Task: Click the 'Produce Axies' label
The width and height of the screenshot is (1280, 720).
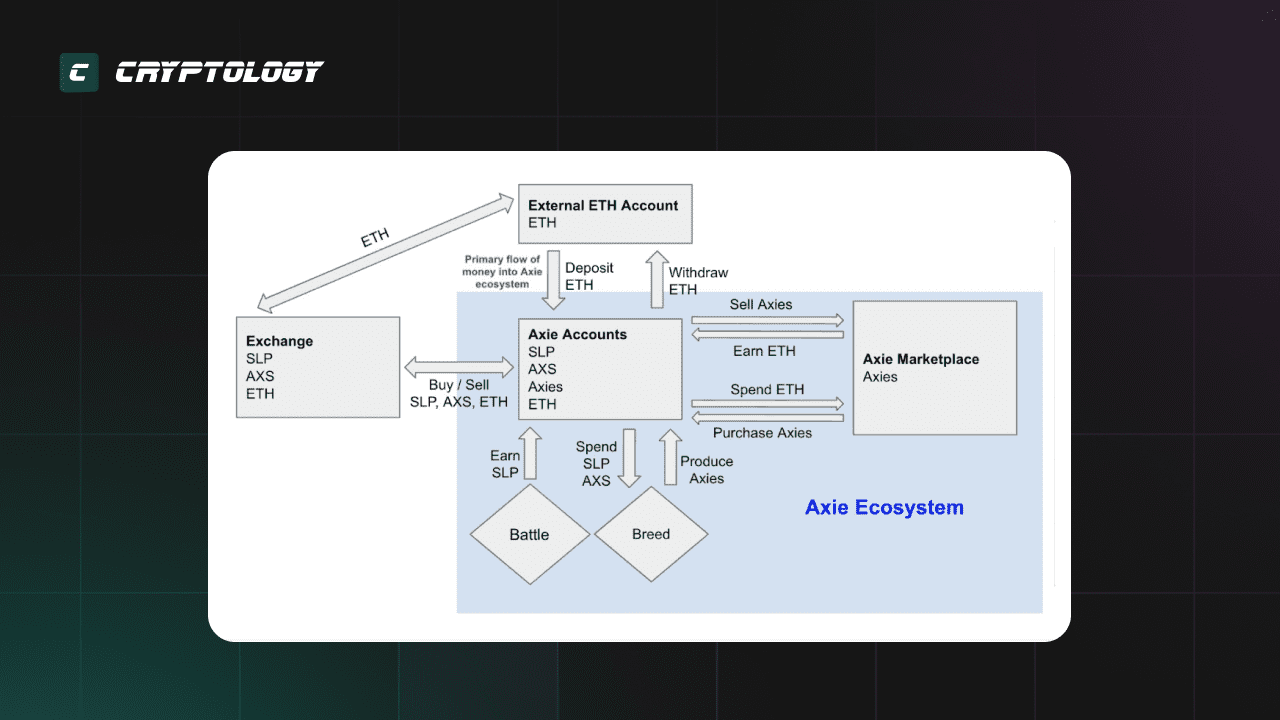Action: [x=707, y=470]
